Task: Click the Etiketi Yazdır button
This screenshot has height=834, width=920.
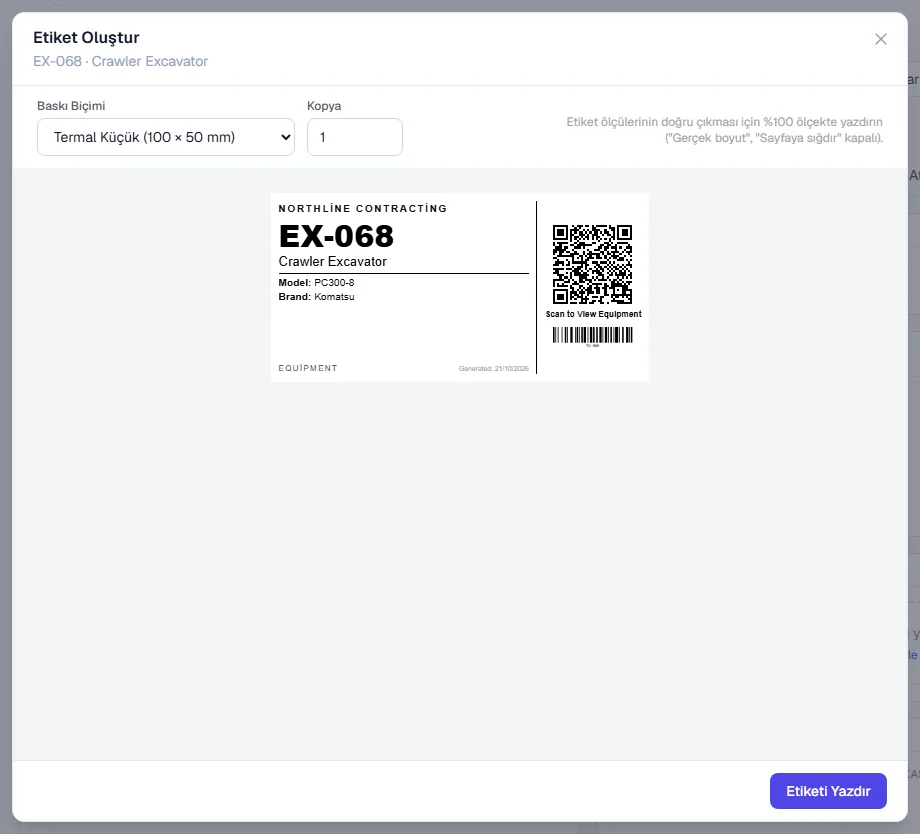Action: pos(828,791)
